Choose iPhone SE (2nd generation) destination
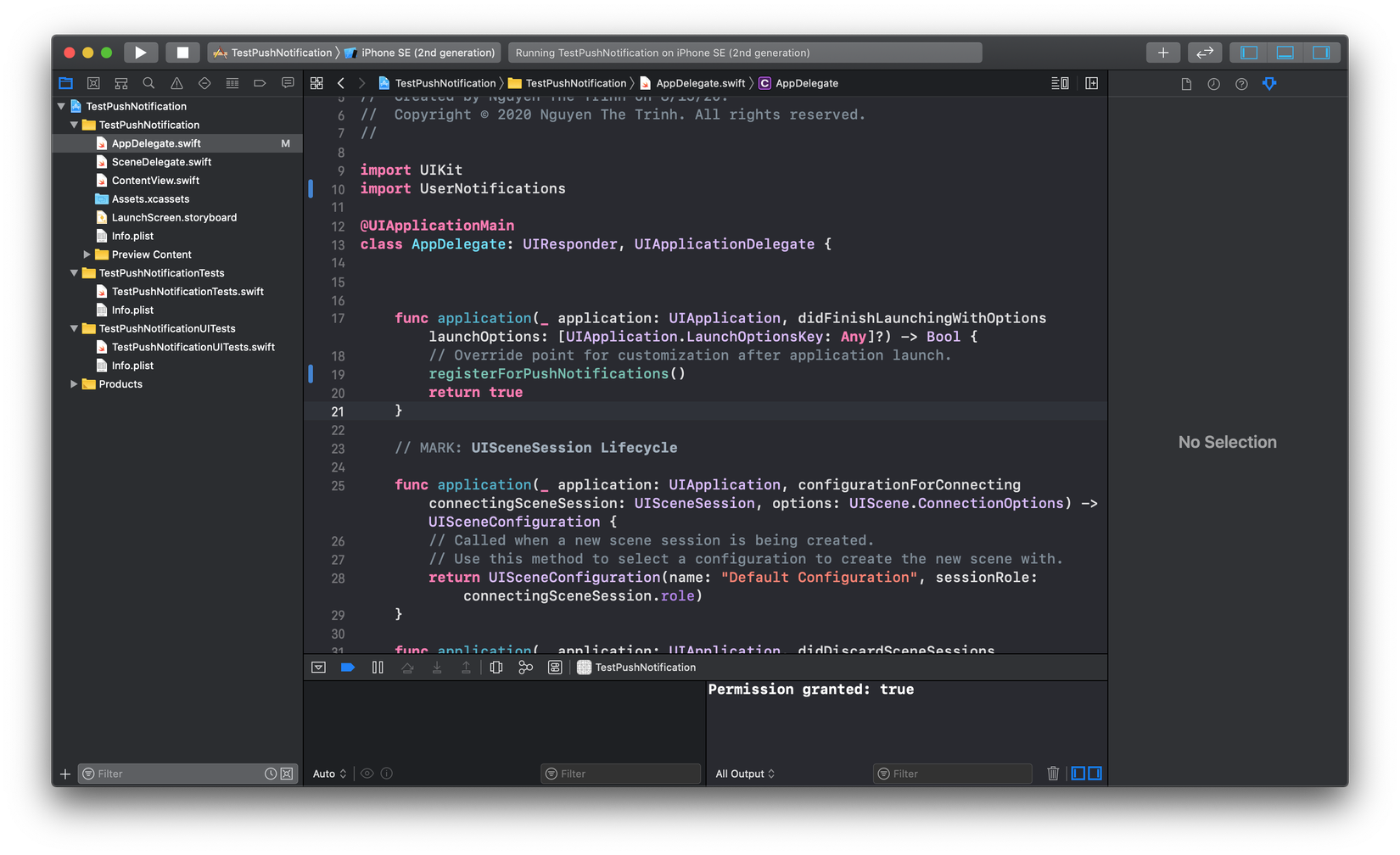The height and width of the screenshot is (855, 1400). pyautogui.click(x=427, y=53)
